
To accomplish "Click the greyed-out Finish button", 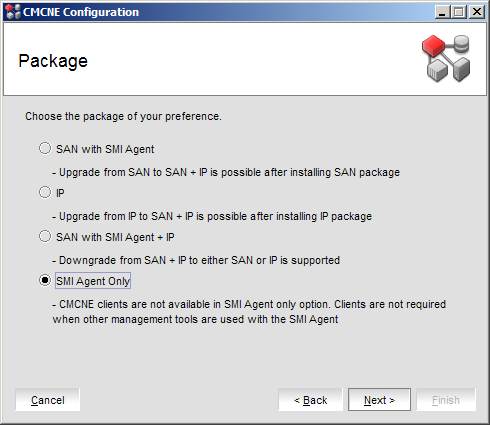I will 446,400.
